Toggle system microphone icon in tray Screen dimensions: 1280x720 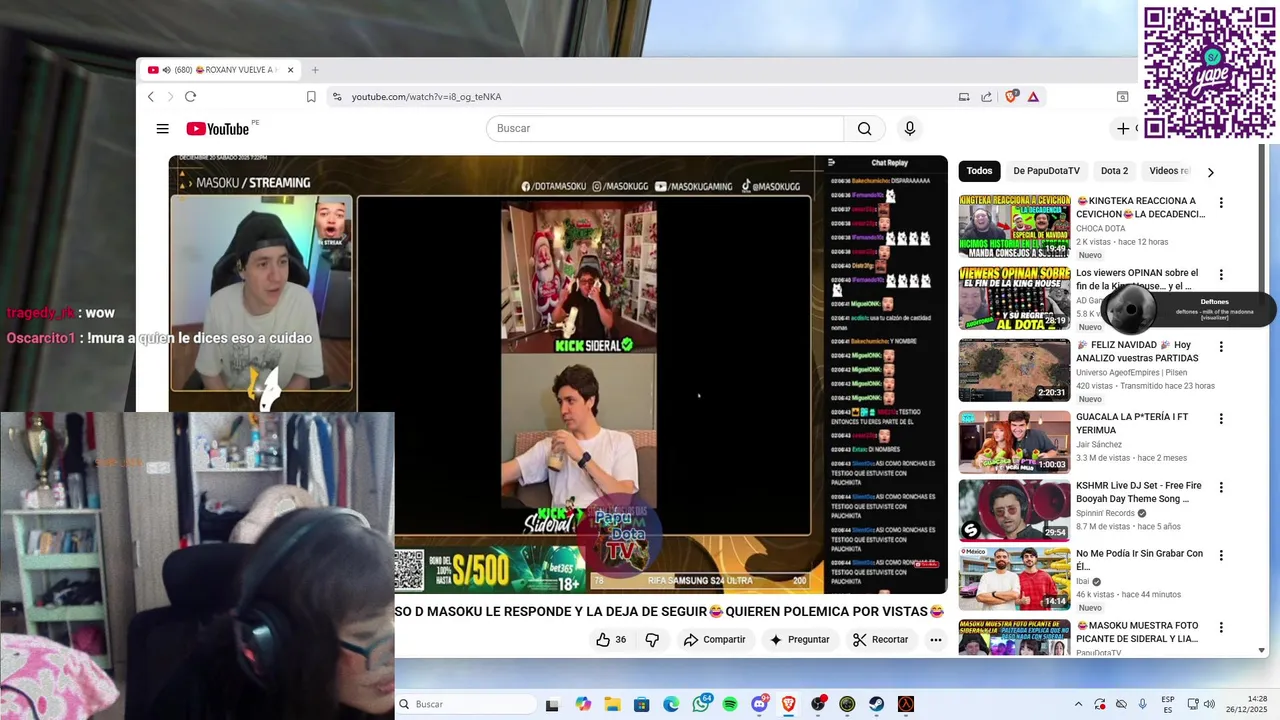tap(1143, 704)
